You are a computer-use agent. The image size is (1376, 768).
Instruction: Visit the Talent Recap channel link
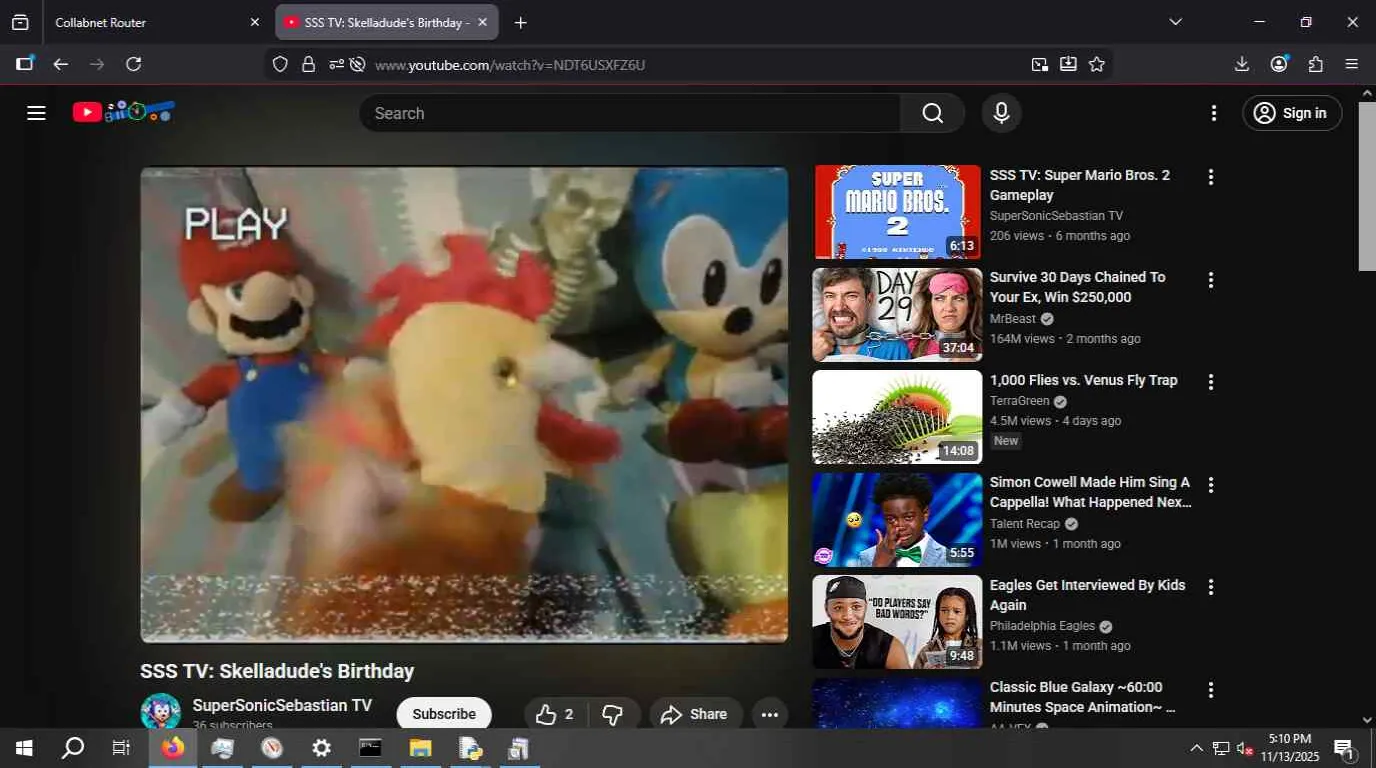[x=1025, y=524]
